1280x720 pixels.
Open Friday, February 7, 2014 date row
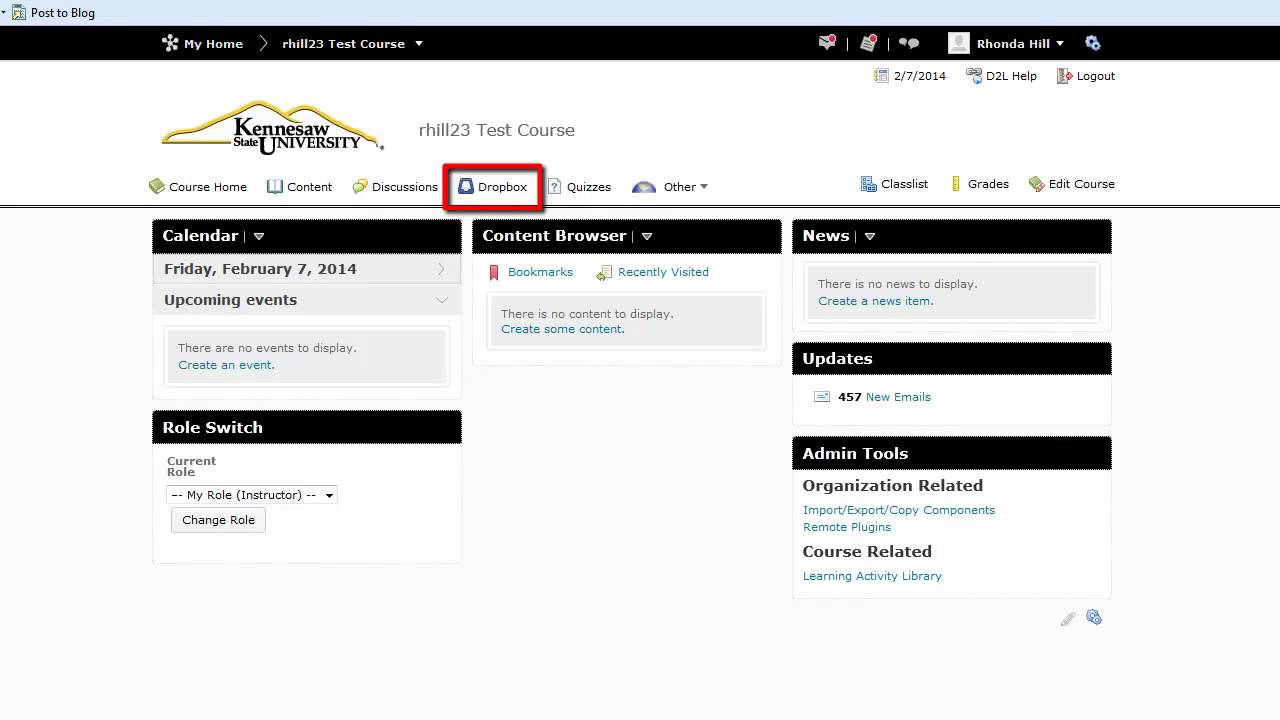[x=307, y=269]
